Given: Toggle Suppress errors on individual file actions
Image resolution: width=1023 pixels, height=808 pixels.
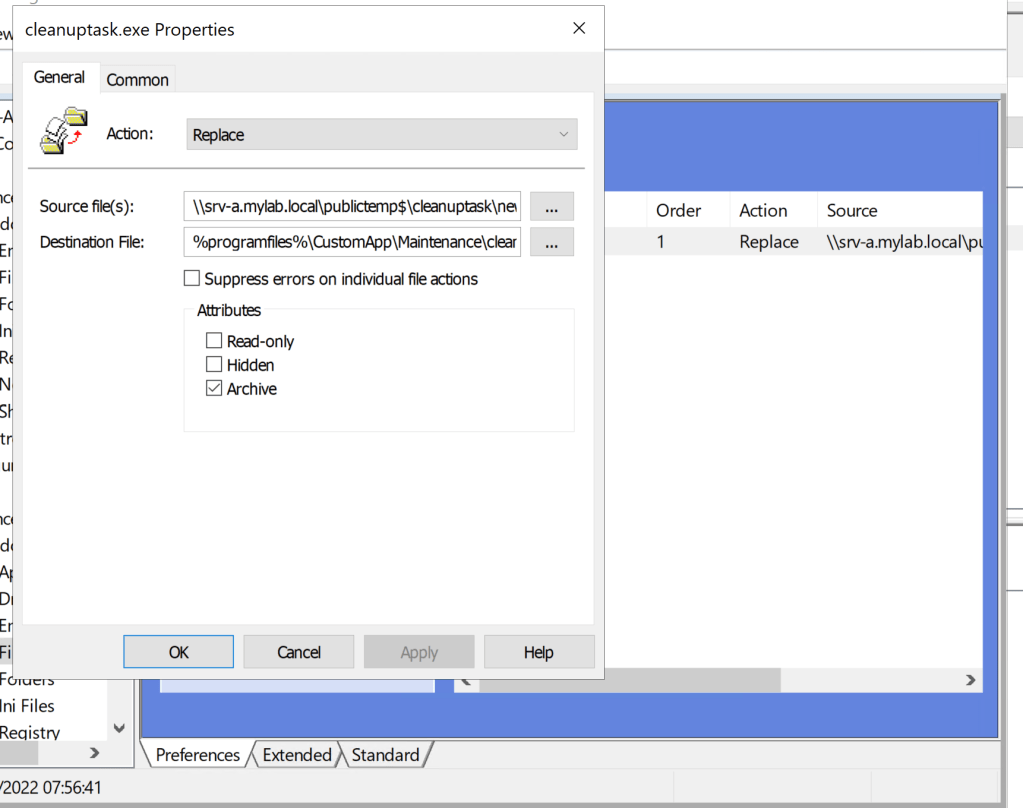Looking at the screenshot, I should click(193, 279).
